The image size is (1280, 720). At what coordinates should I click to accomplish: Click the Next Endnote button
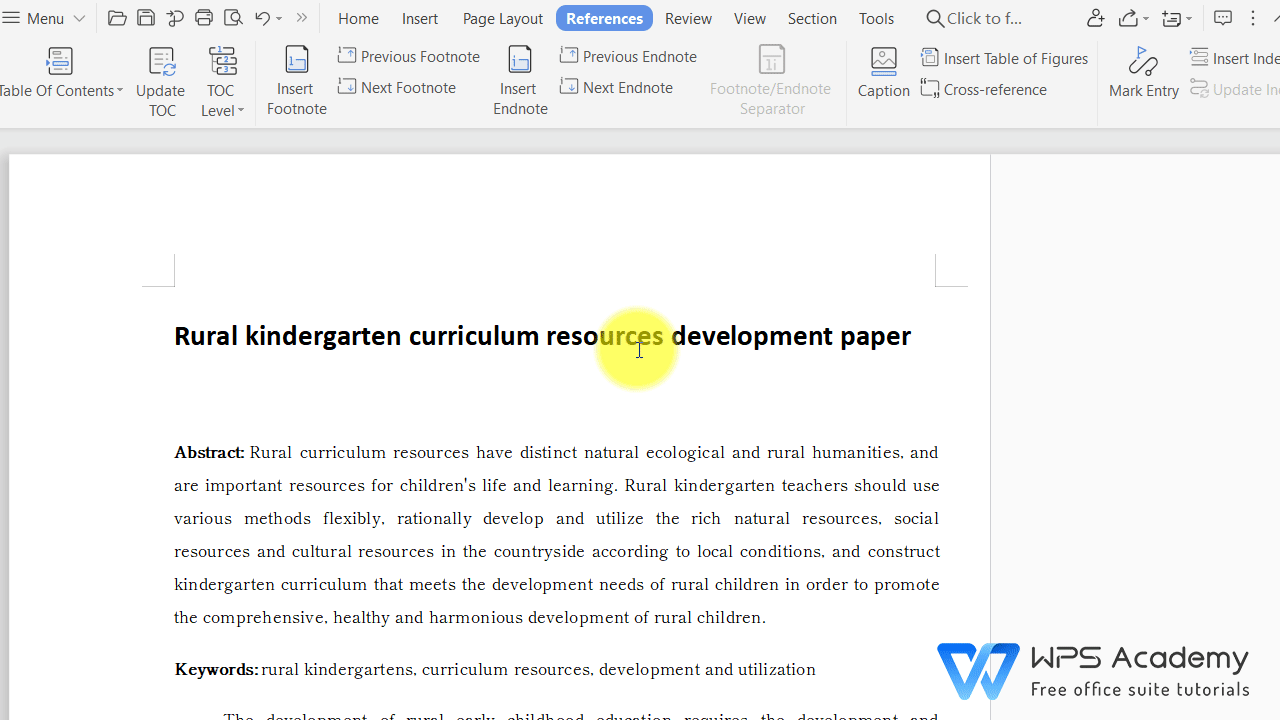pyautogui.click(x=617, y=87)
